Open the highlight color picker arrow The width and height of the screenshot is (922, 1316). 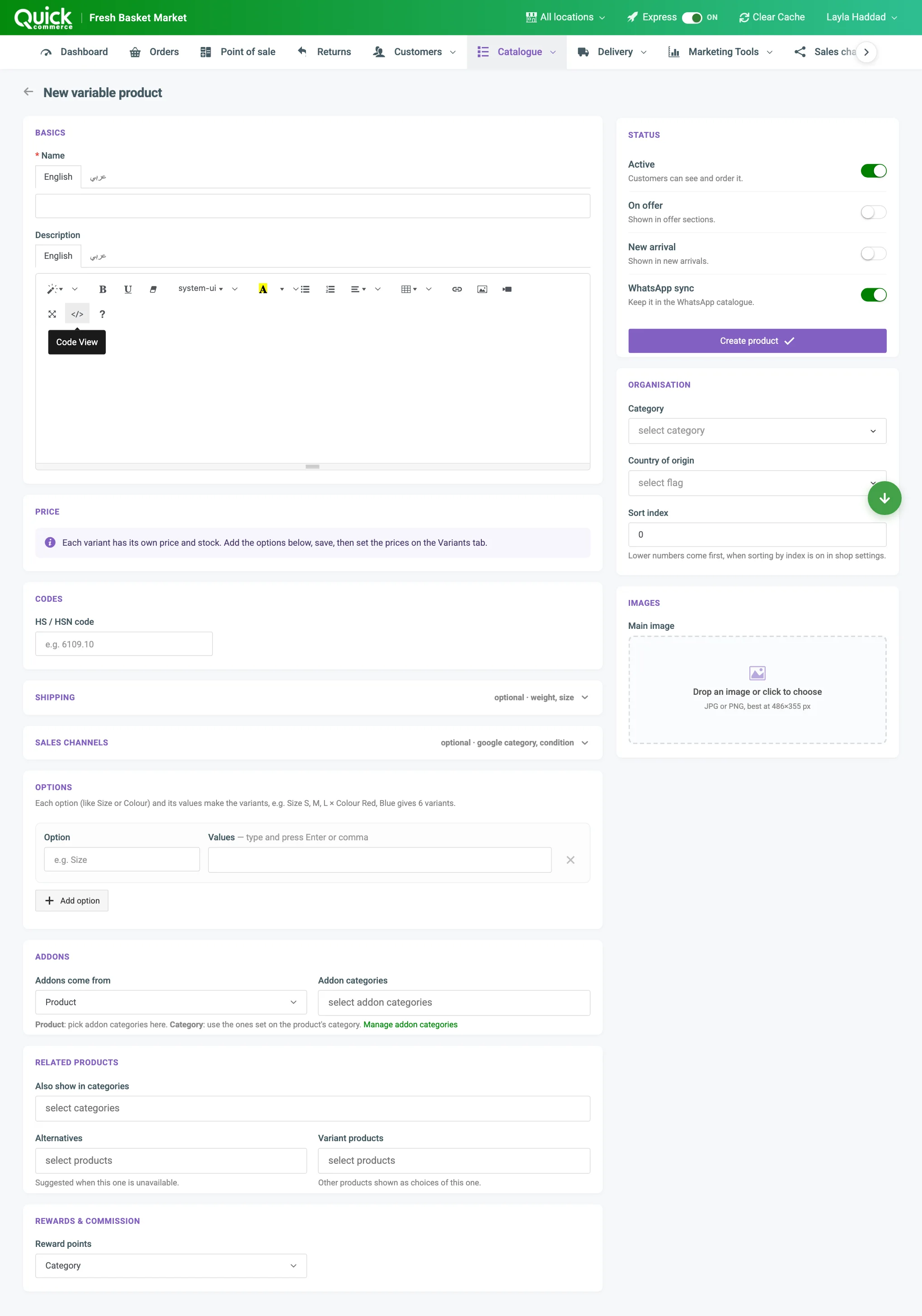click(x=282, y=289)
